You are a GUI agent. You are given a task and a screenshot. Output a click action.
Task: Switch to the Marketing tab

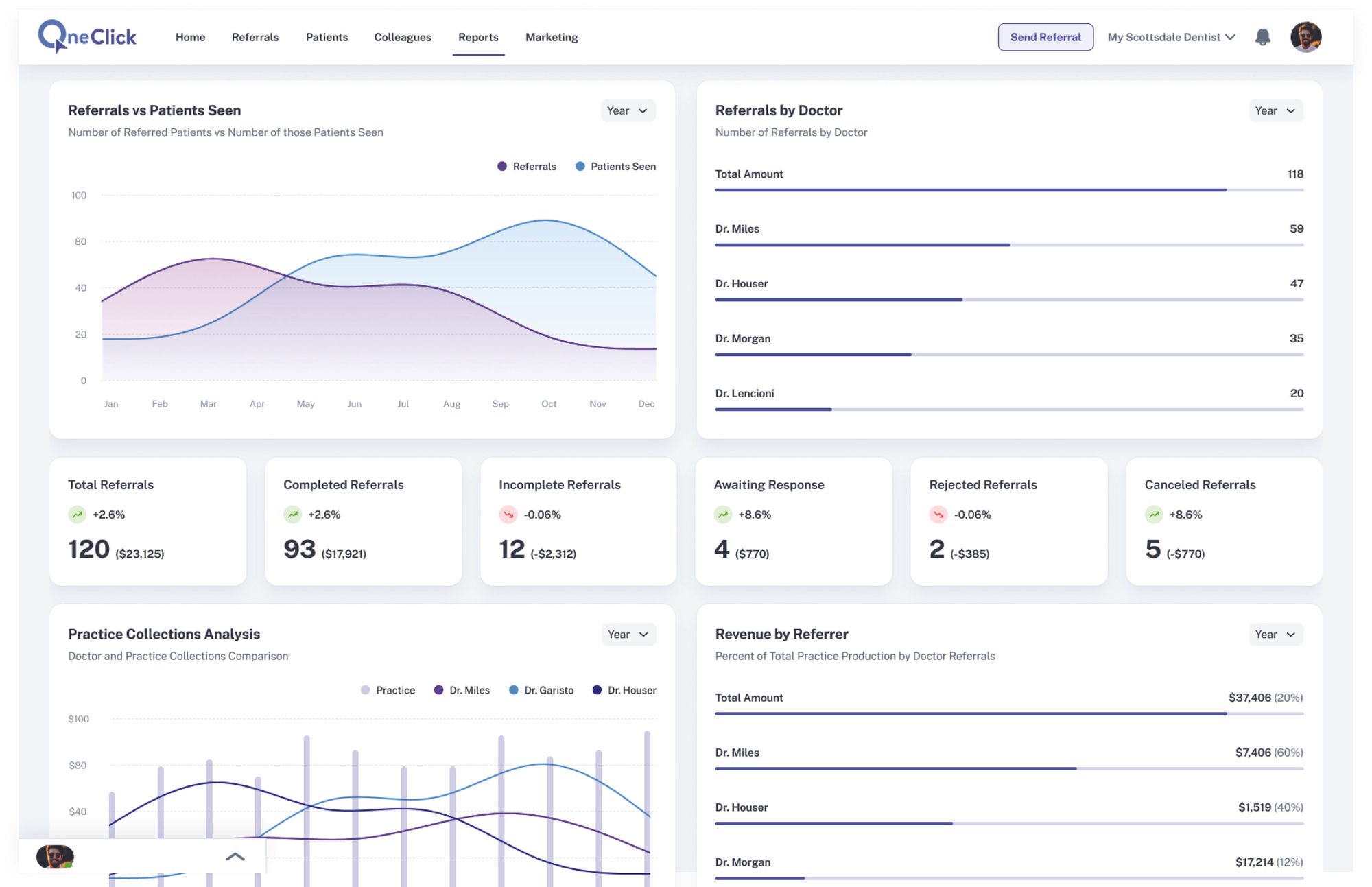(551, 37)
